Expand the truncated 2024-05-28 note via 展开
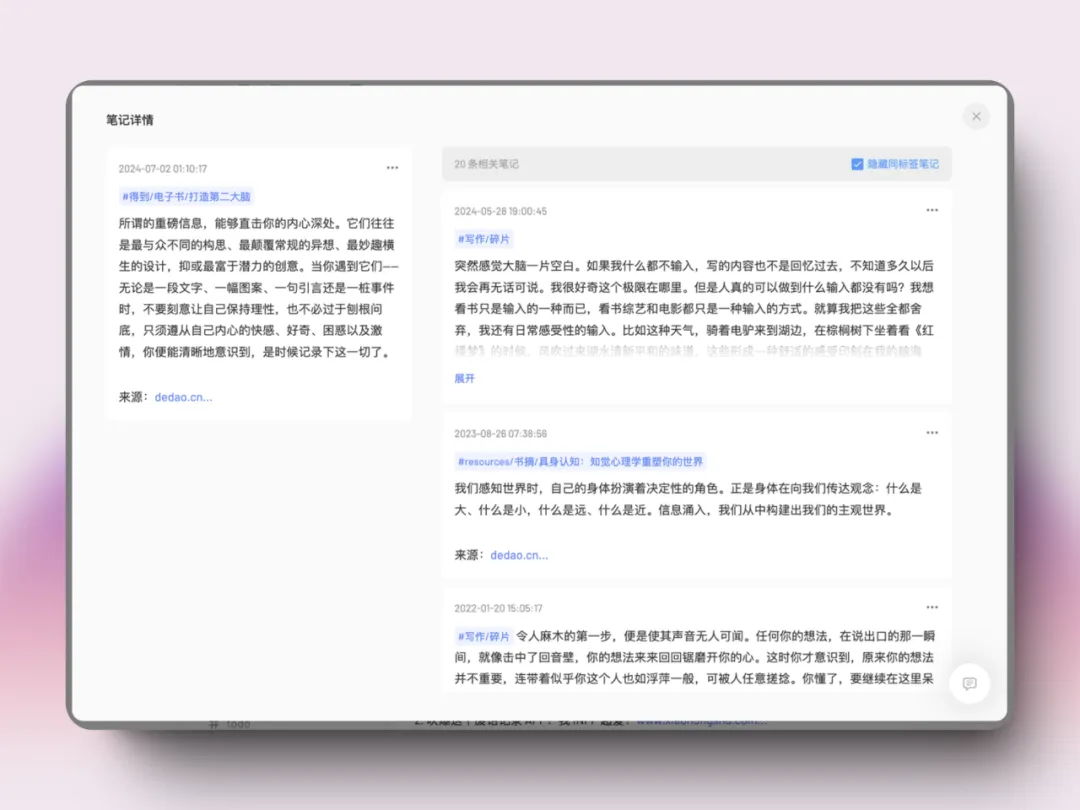This screenshot has height=810, width=1080. coord(464,378)
